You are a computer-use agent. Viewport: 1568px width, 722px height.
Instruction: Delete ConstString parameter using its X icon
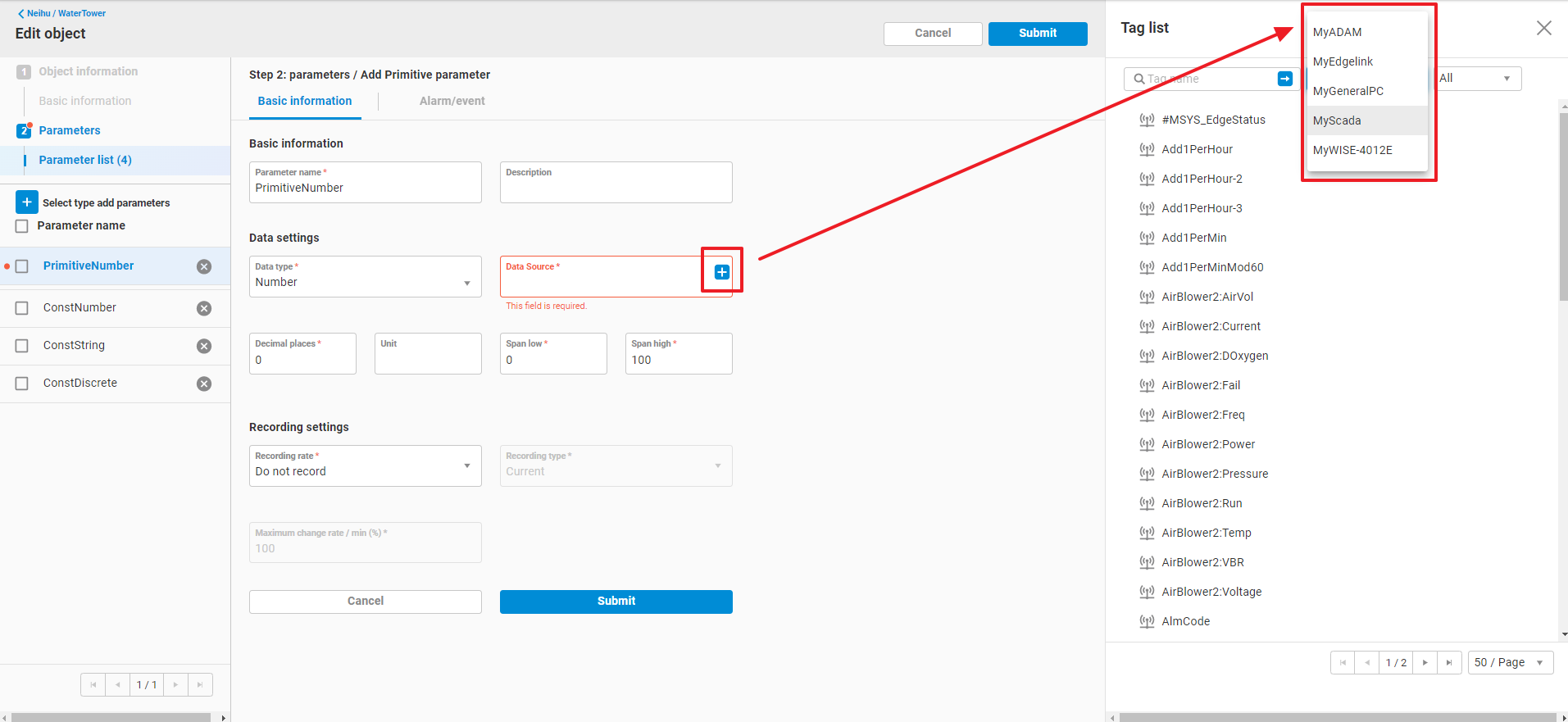(x=204, y=346)
